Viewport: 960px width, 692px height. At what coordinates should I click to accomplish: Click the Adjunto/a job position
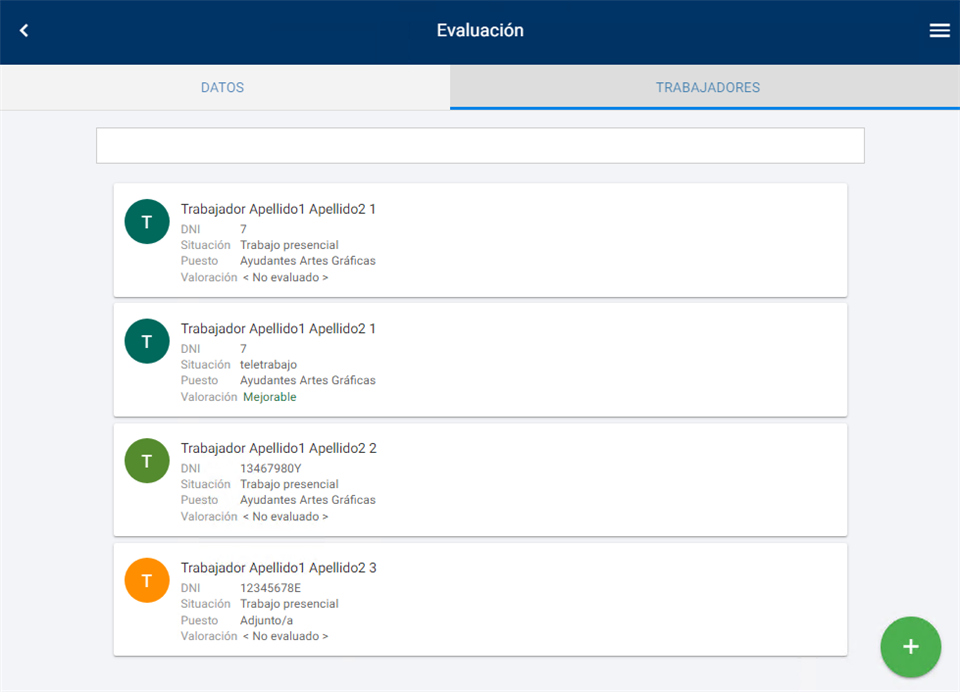pyautogui.click(x=266, y=620)
